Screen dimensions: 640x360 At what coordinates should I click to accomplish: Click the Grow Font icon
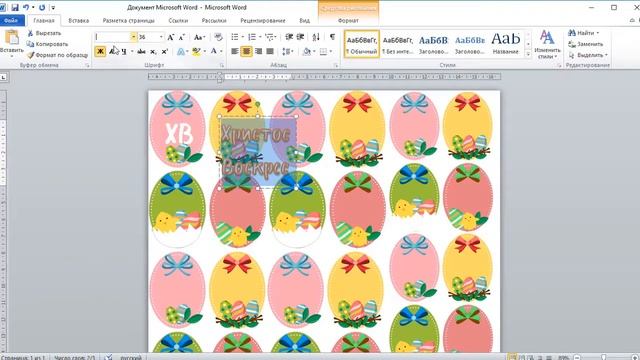click(171, 37)
